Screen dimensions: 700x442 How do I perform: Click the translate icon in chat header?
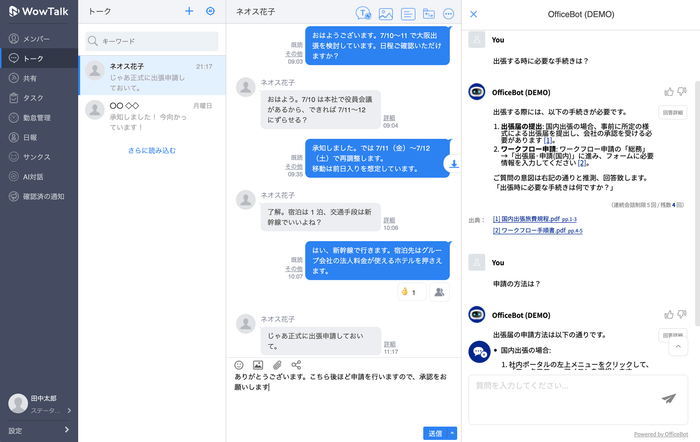[363, 14]
